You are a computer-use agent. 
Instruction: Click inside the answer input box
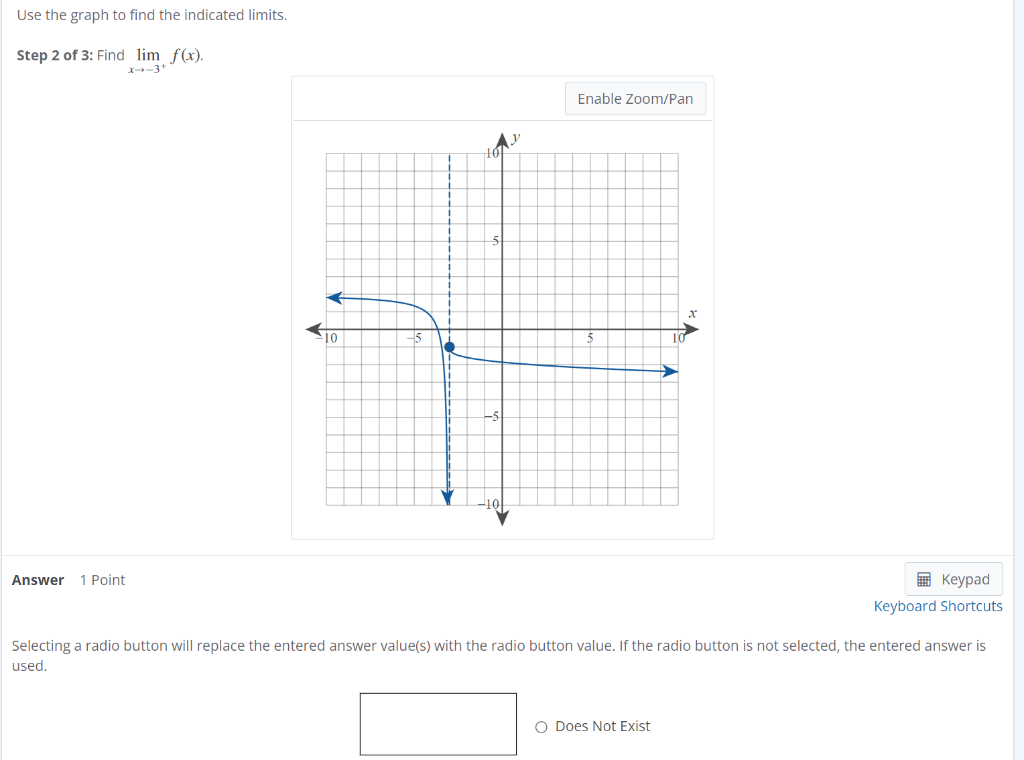pyautogui.click(x=437, y=723)
